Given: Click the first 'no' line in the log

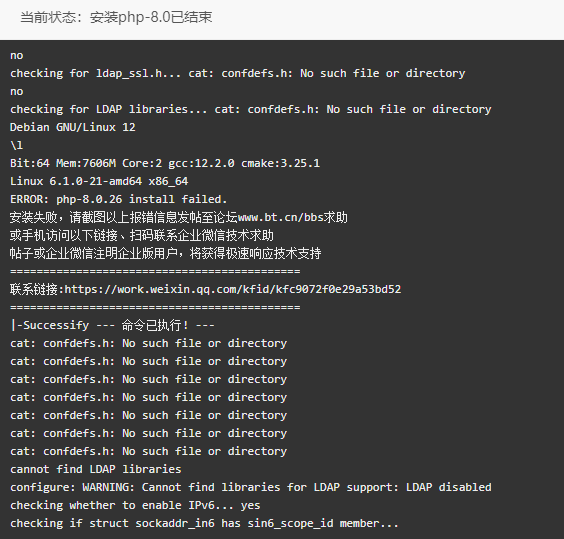Looking at the screenshot, I should [x=17, y=55].
